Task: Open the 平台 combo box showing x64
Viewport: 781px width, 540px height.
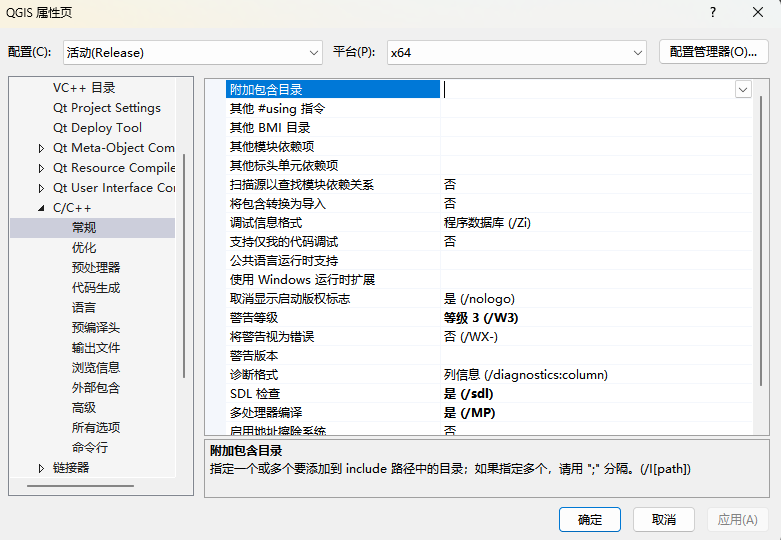Action: point(517,52)
